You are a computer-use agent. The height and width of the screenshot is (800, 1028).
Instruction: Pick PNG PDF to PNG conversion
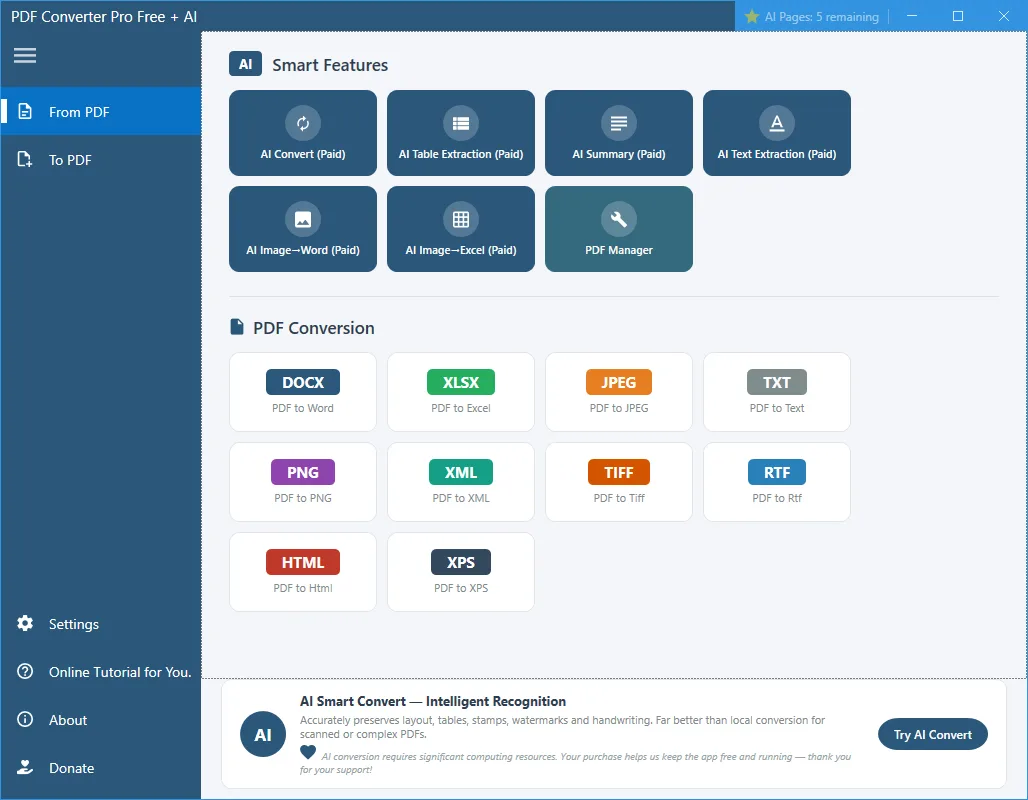303,482
